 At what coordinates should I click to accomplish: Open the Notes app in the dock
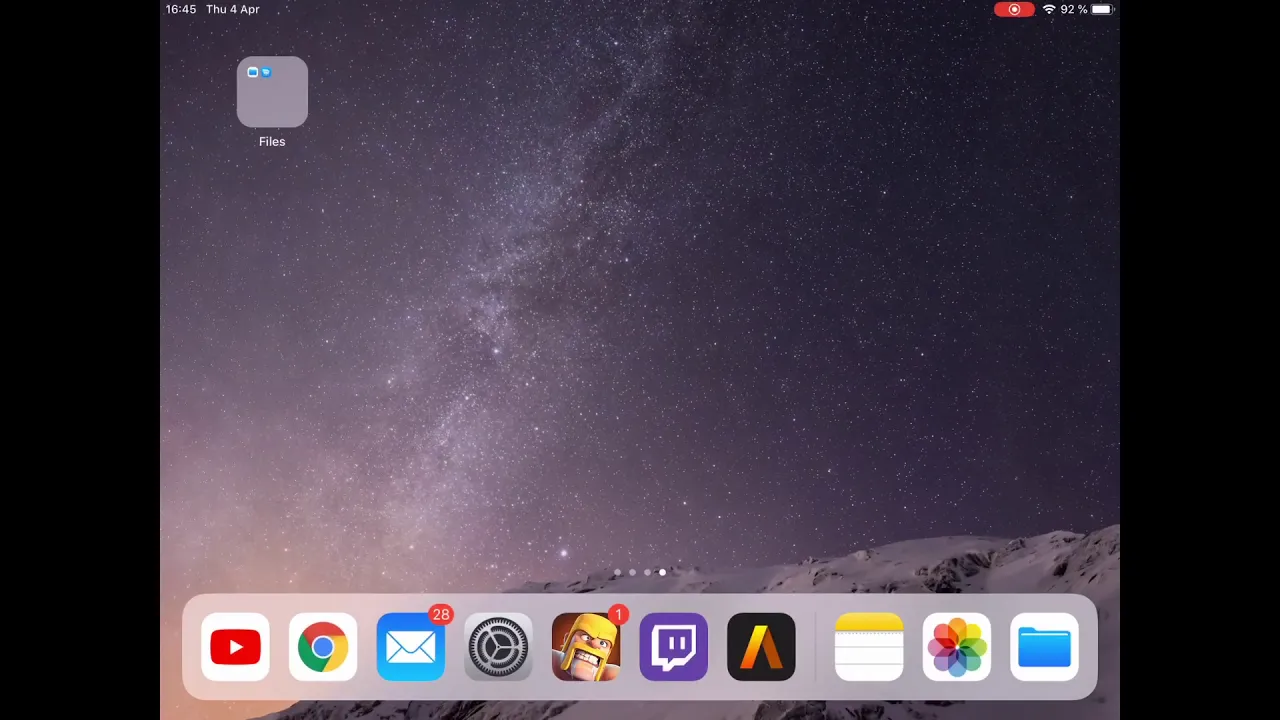[869, 647]
